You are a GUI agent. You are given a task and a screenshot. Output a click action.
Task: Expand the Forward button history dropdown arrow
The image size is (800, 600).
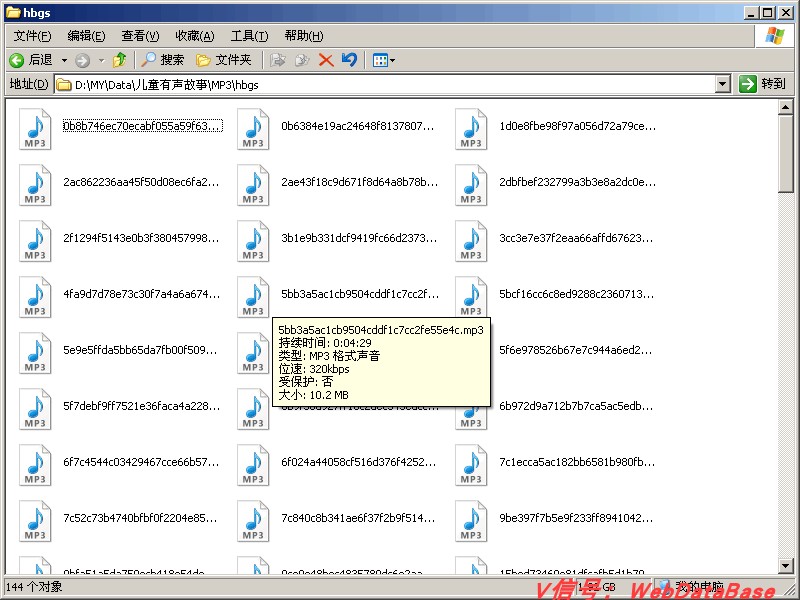coord(101,61)
